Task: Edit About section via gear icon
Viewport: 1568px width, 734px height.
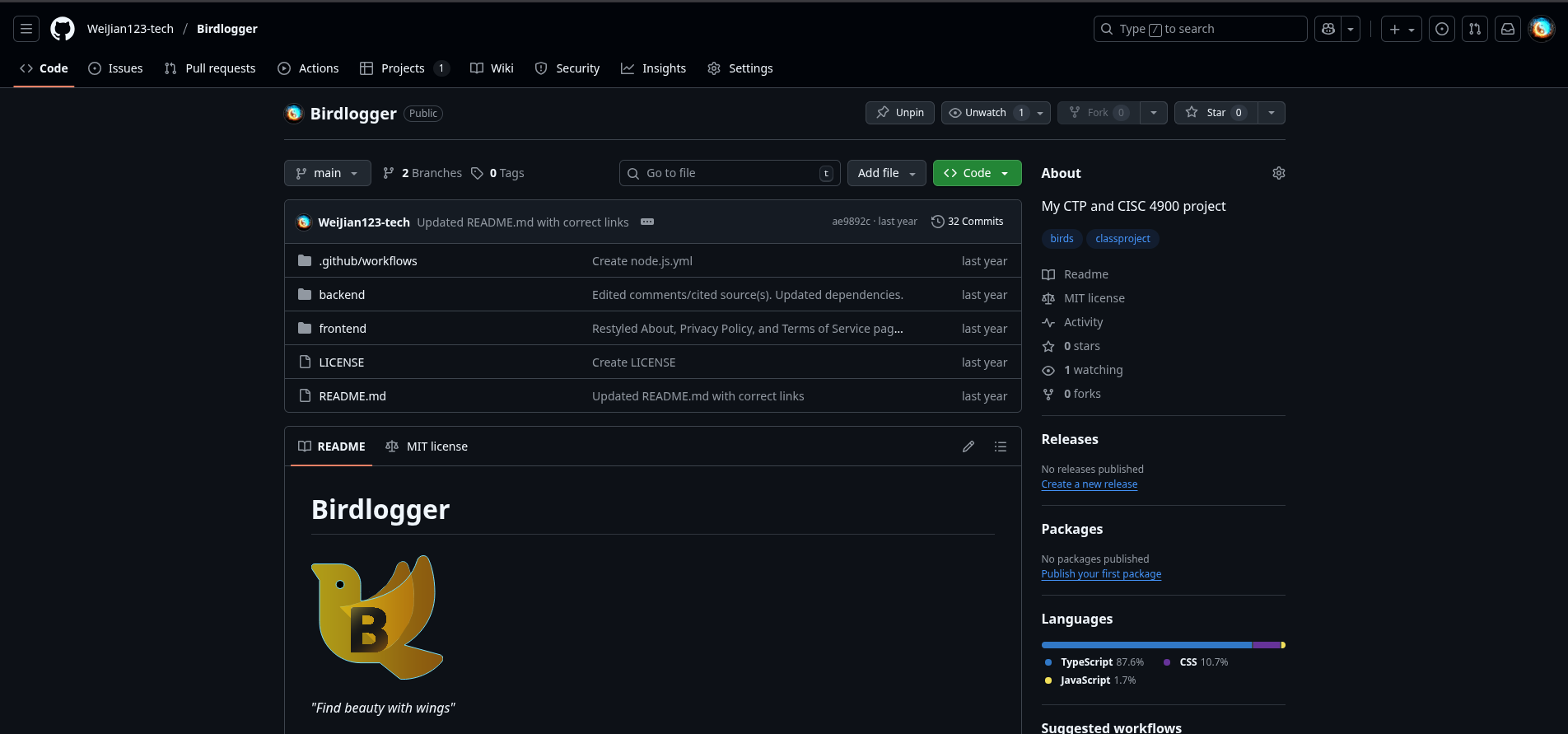Action: point(1278,173)
